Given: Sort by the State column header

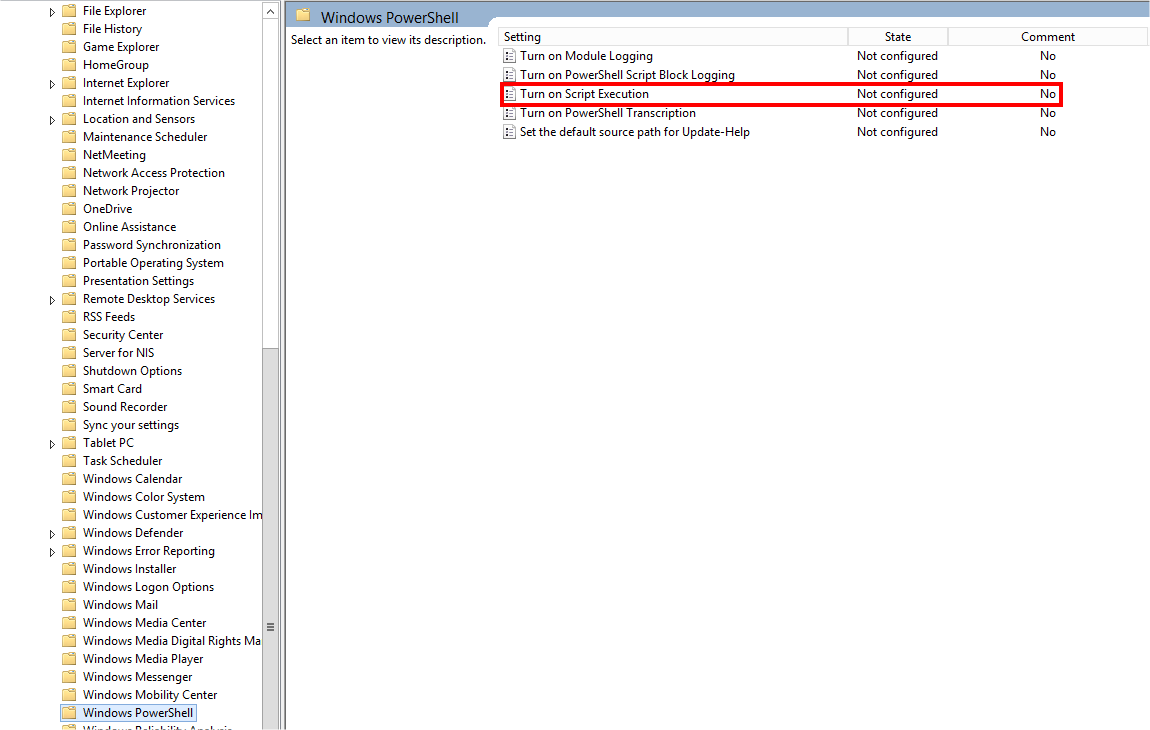Looking at the screenshot, I should pyautogui.click(x=898, y=37).
